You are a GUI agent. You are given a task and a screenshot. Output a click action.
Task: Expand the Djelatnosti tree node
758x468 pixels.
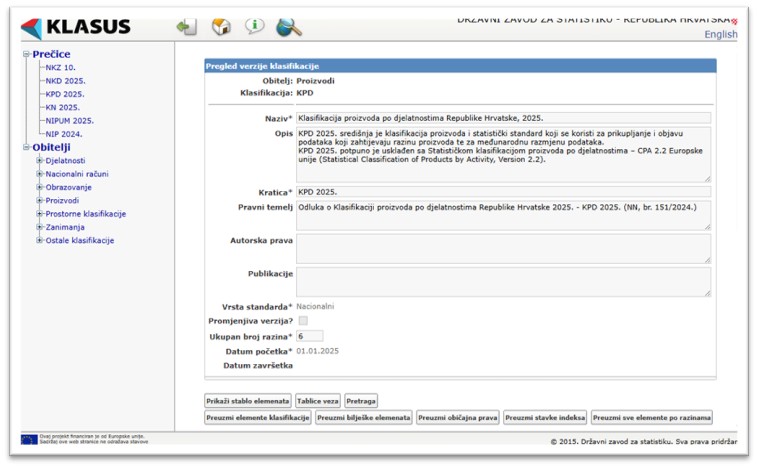(x=40, y=161)
